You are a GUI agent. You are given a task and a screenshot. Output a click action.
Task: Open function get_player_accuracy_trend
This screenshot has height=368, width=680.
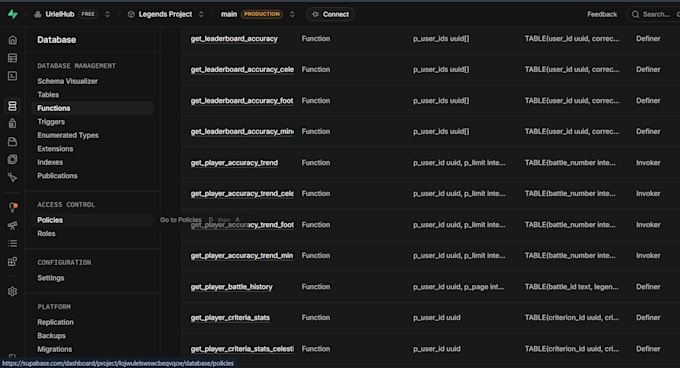[x=234, y=163]
